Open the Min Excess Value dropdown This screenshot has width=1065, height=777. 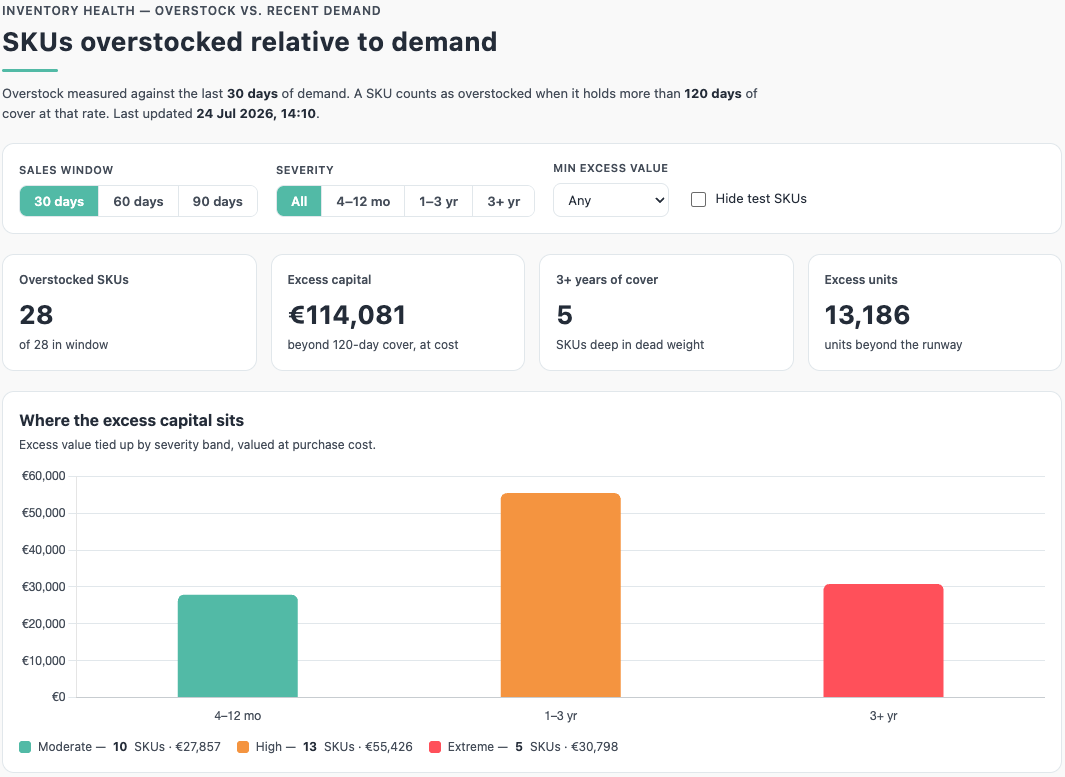click(x=611, y=200)
